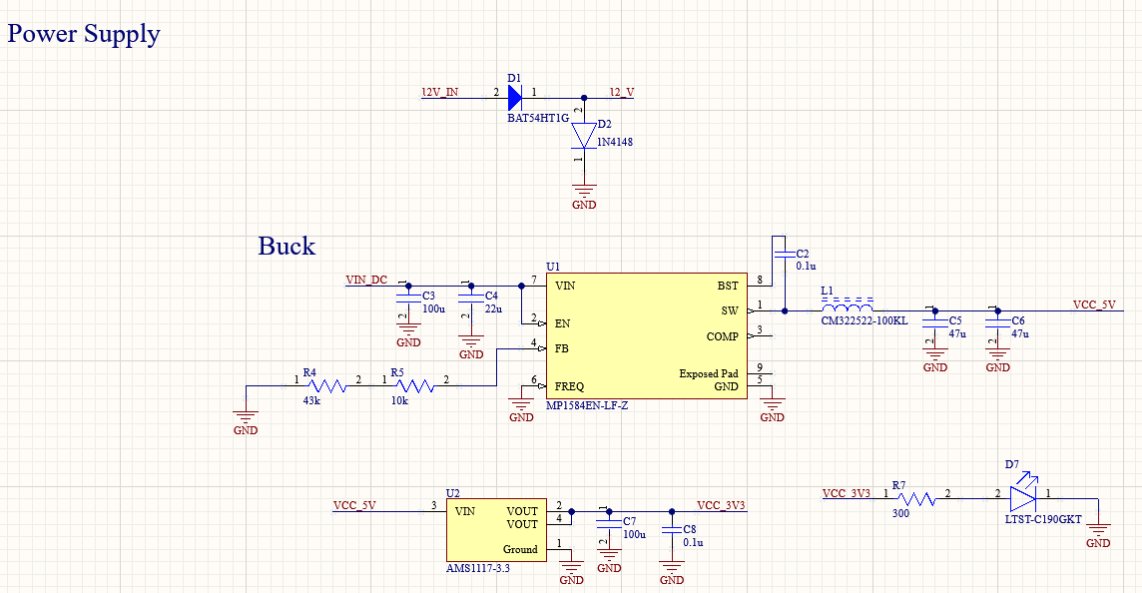The height and width of the screenshot is (593, 1142).
Task: Select the D2 1N4148 diode symbol
Action: [583, 136]
